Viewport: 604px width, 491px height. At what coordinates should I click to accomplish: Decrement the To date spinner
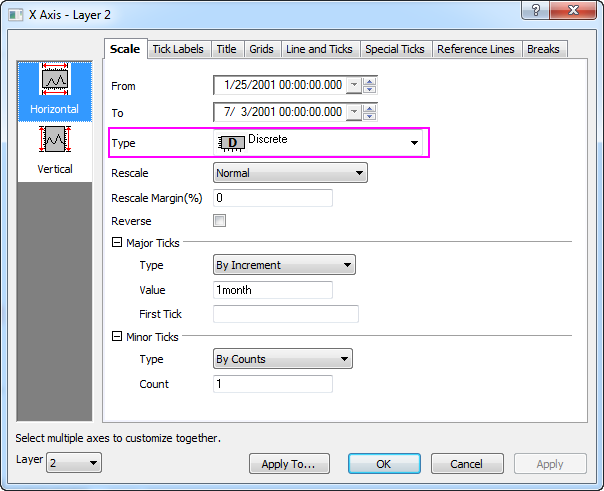click(x=370, y=116)
